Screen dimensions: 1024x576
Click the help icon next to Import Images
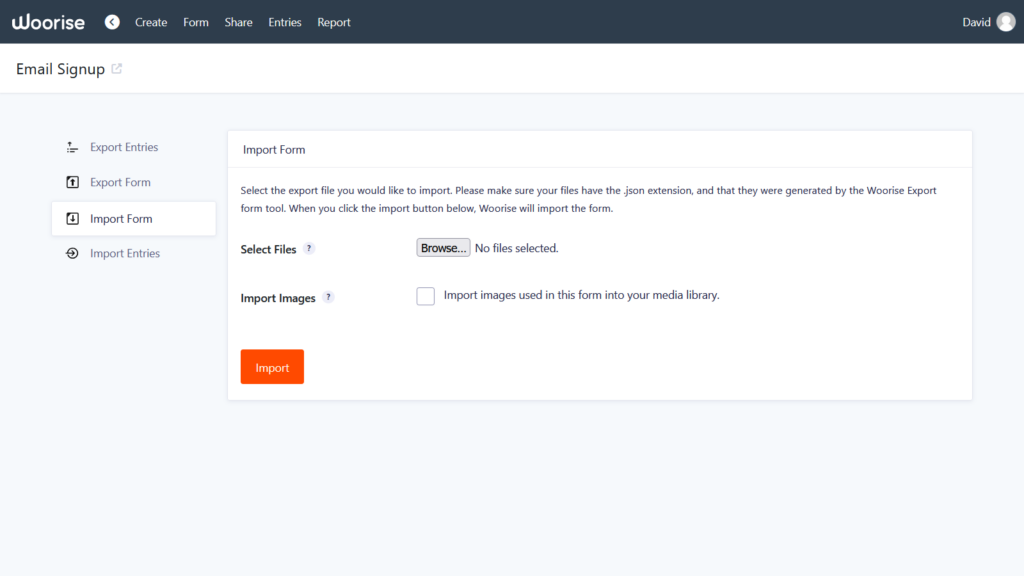pos(330,297)
